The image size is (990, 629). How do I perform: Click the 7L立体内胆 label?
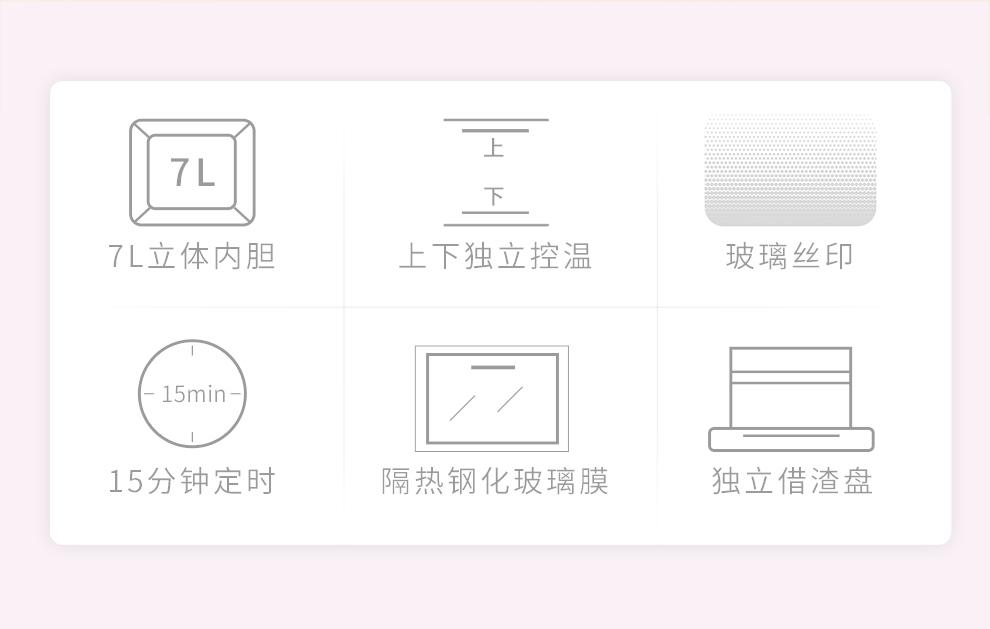192,256
